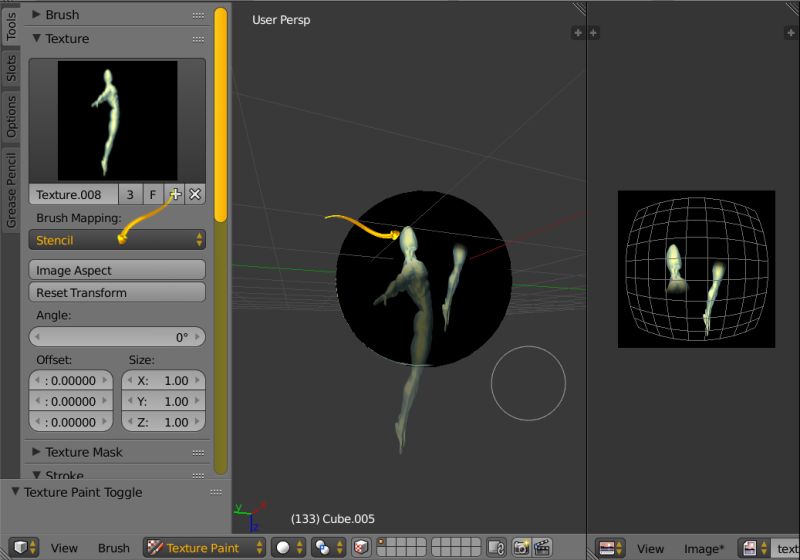Image resolution: width=800 pixels, height=560 pixels.
Task: Click the UV grid image in image editor
Action: pos(696,269)
